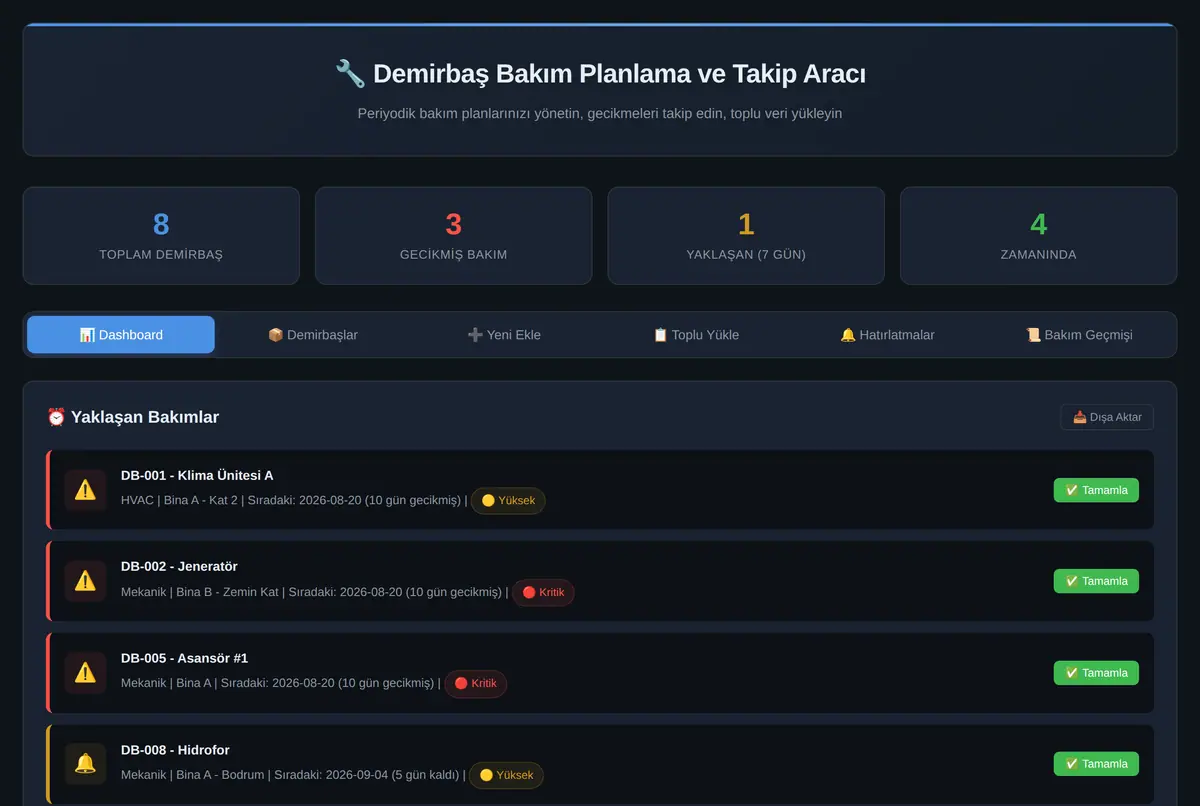1200x806 pixels.
Task: Click the Kritik priority badge on DB-002 Jeneratör
Action: 543,592
